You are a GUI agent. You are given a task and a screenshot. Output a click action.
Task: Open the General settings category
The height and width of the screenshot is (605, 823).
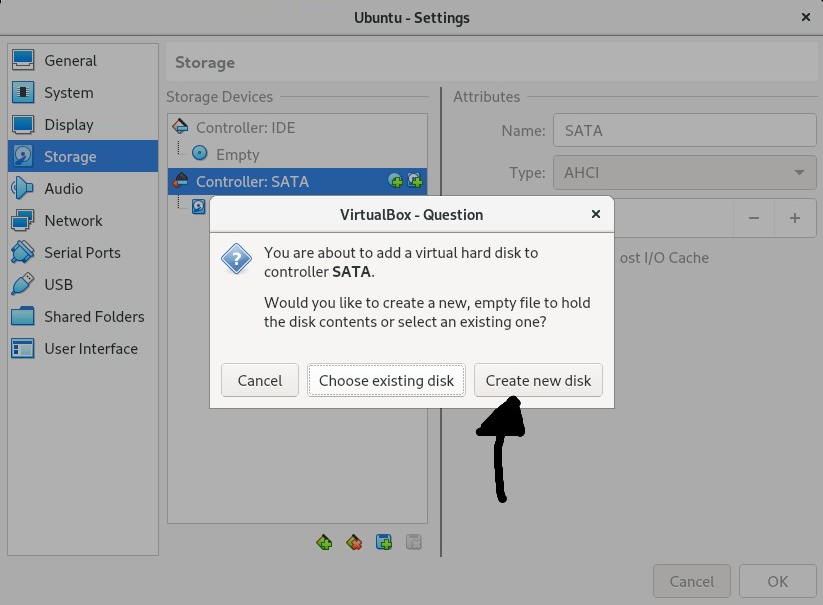[x=83, y=60]
